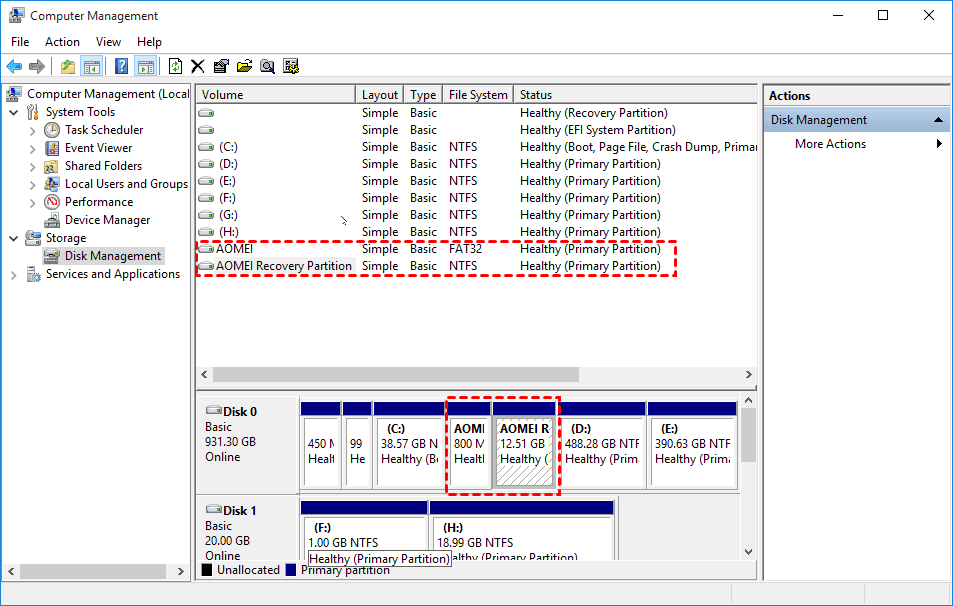Screen dimensions: 953x606
Task: Toggle the Show/Hide Console Tree toolbar button
Action: coord(91,67)
